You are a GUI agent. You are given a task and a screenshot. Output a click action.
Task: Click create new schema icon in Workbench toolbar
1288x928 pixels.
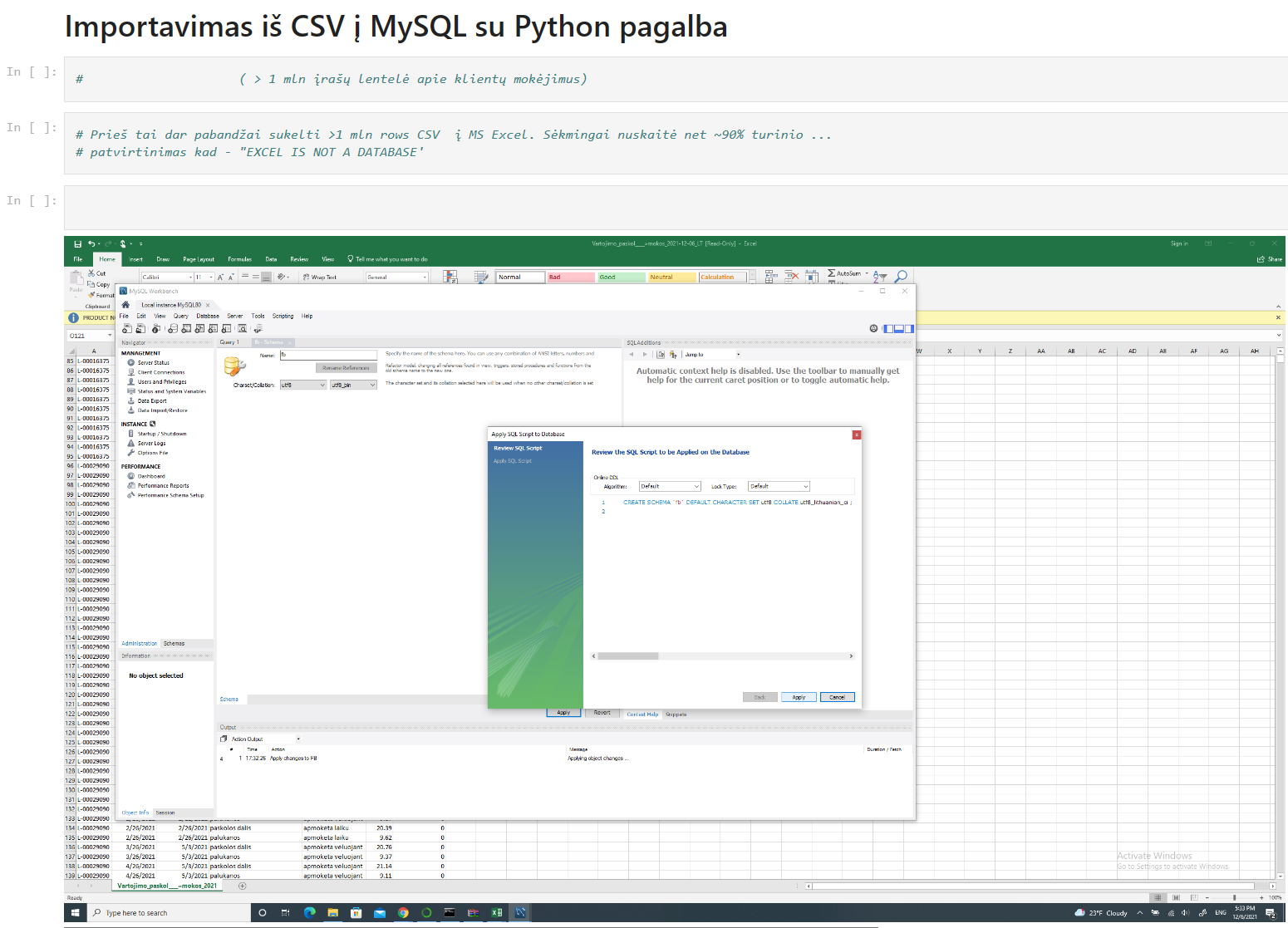point(172,329)
